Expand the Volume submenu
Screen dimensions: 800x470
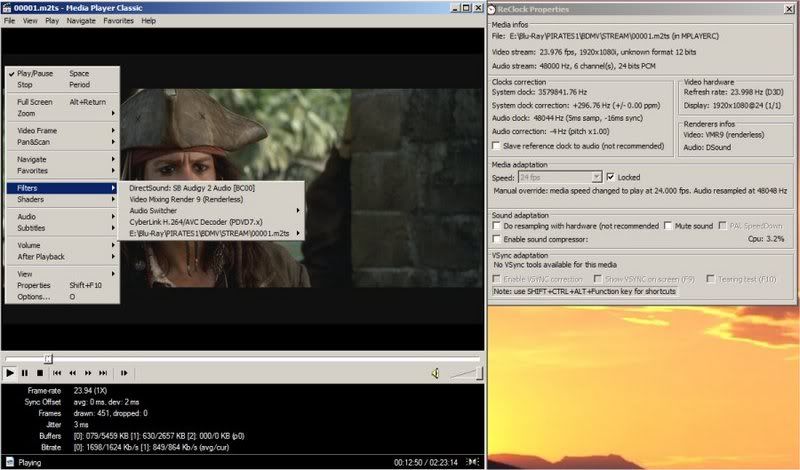63,245
